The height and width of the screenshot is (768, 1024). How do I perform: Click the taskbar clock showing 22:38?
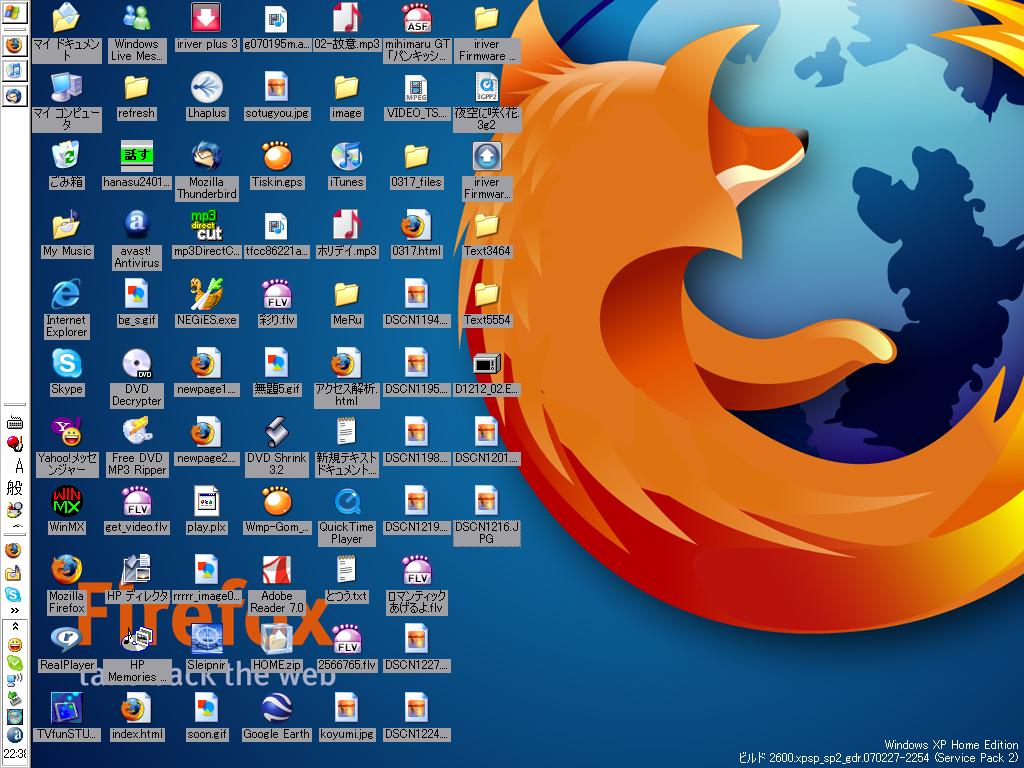14,753
